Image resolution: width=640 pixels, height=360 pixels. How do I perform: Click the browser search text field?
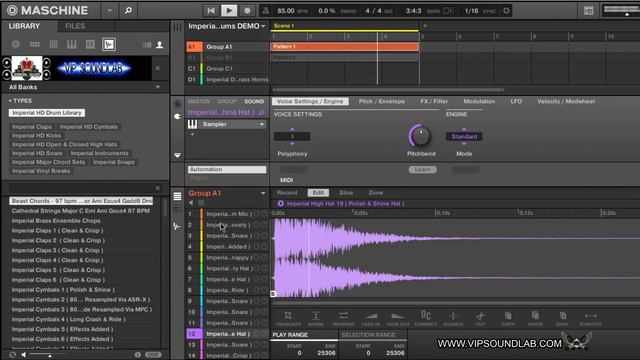(x=81, y=188)
